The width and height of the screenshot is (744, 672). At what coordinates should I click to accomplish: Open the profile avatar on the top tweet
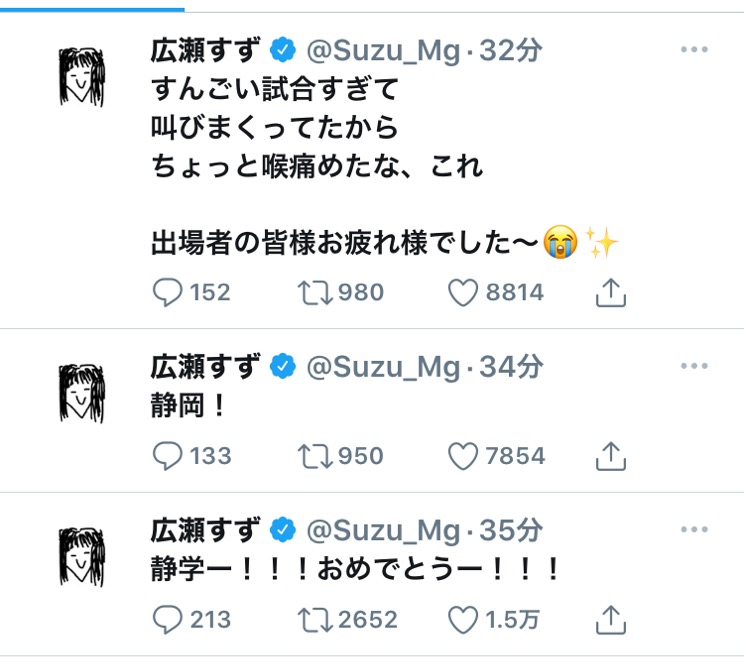coord(82,76)
